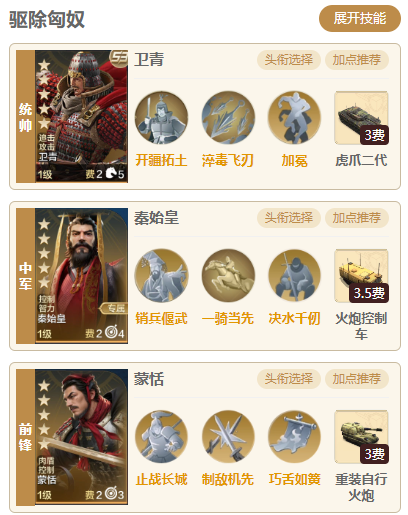Select the 制敌机先 crossed swords icon
408x515 pixels.
228,437
